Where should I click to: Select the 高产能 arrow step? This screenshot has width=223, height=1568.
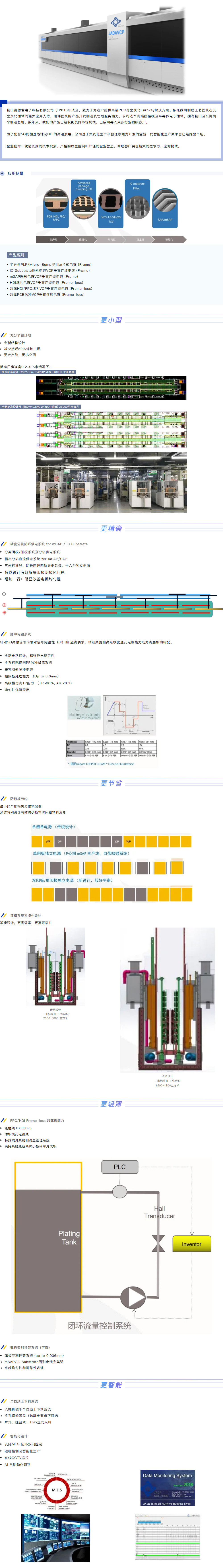(x=53, y=239)
